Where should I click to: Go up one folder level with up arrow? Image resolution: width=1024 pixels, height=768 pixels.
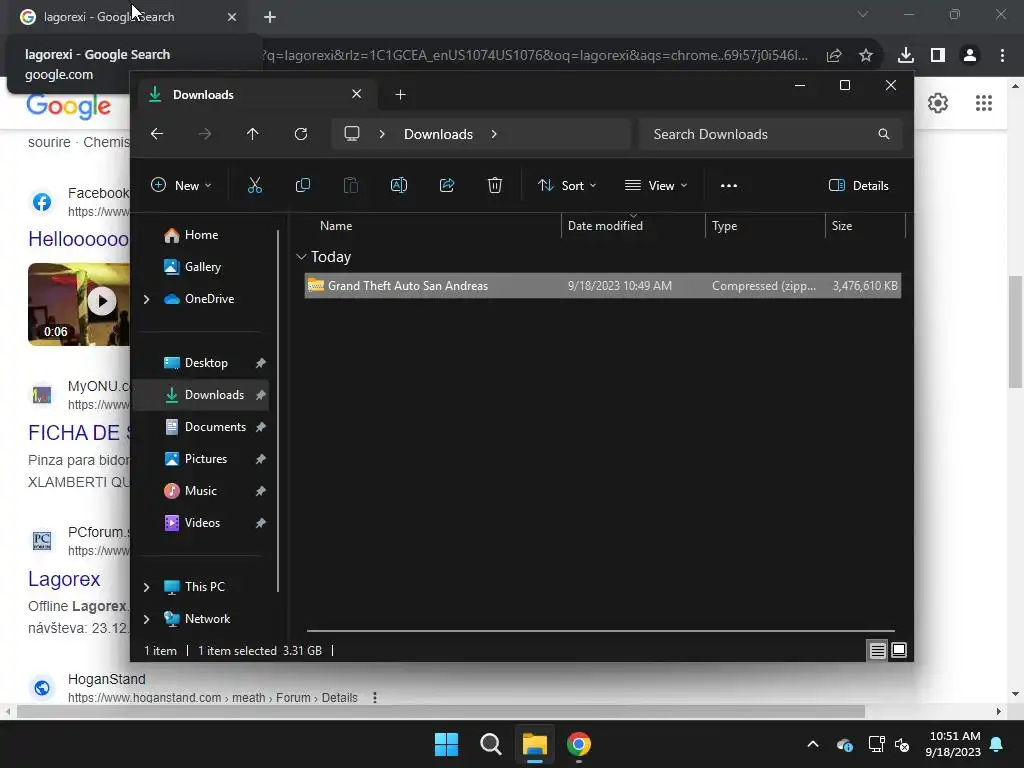253,134
